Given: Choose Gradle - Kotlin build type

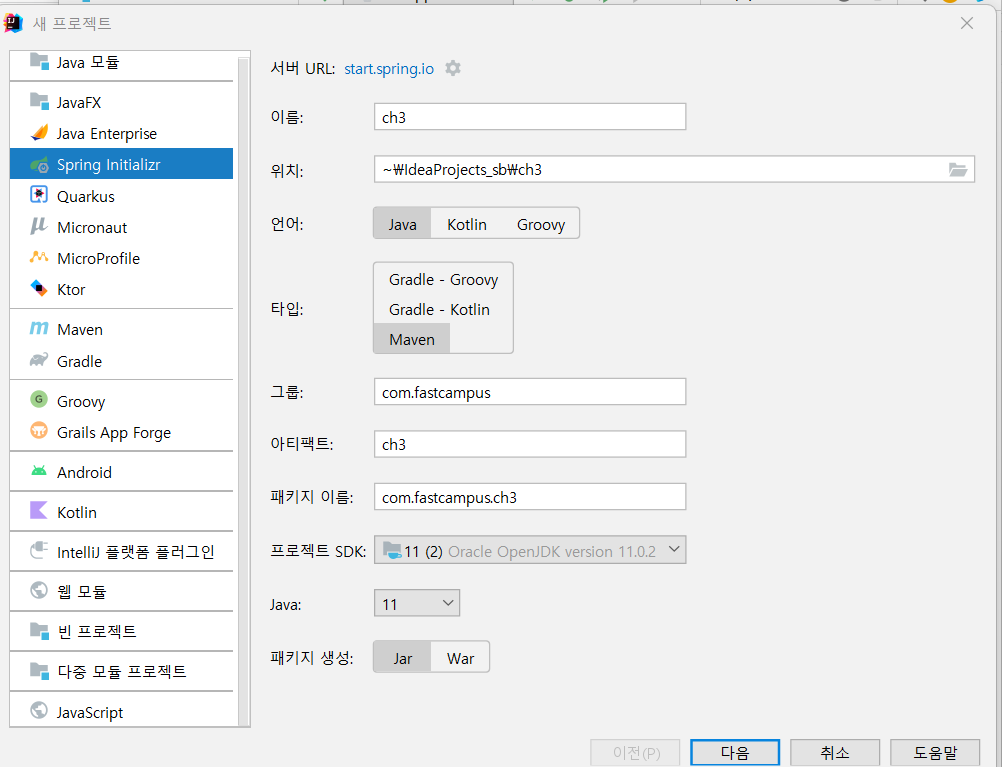Looking at the screenshot, I should [x=440, y=309].
